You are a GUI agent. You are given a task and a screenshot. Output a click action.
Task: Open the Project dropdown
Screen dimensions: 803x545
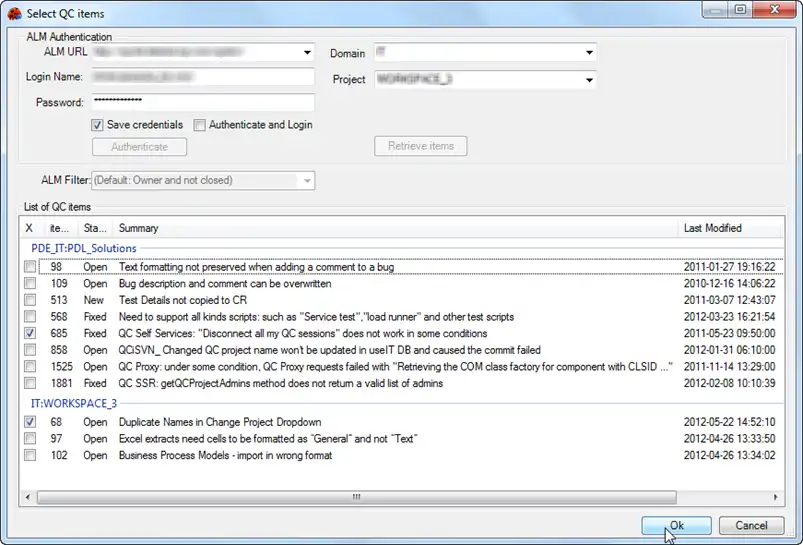(589, 80)
